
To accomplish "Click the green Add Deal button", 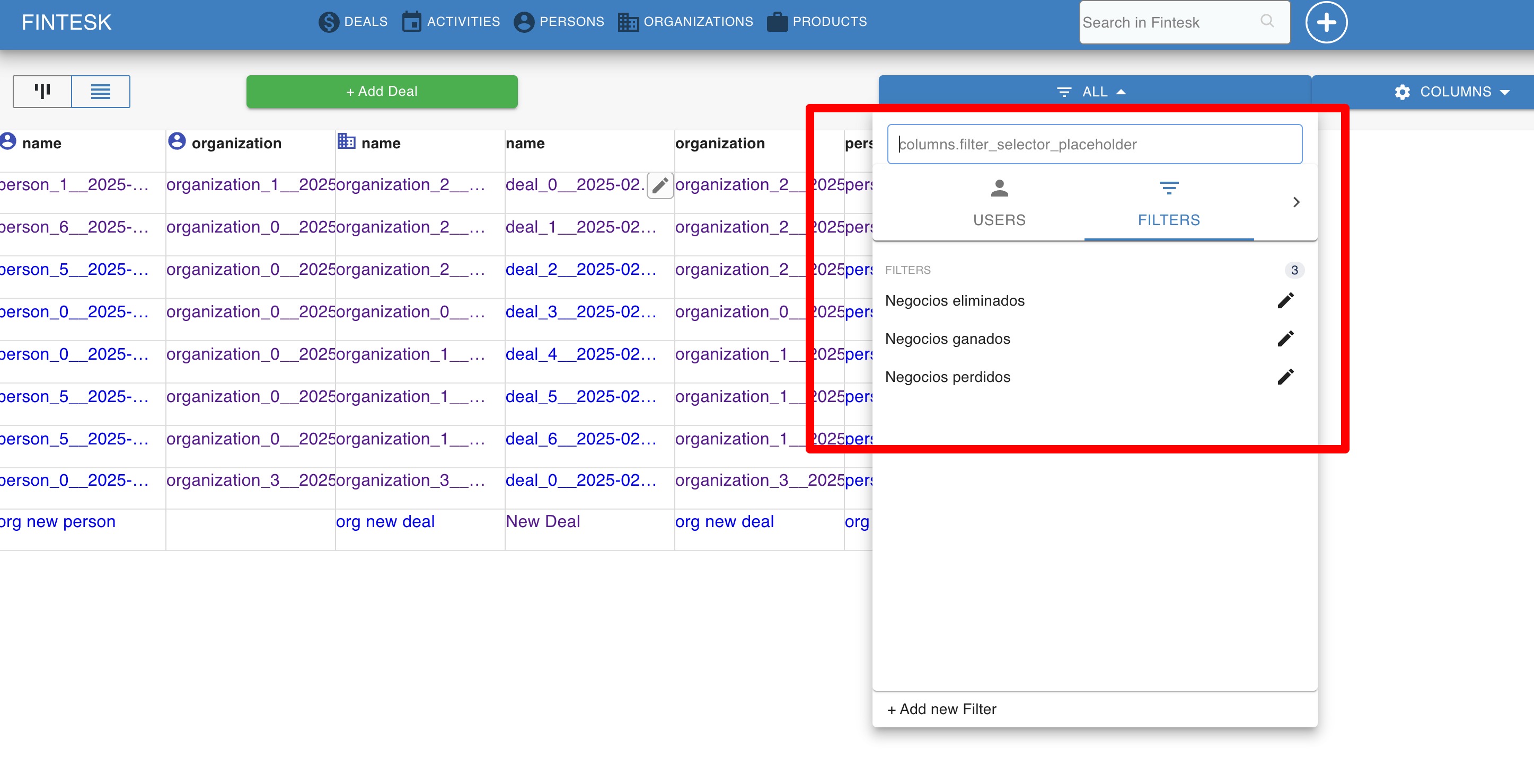I will tap(382, 91).
